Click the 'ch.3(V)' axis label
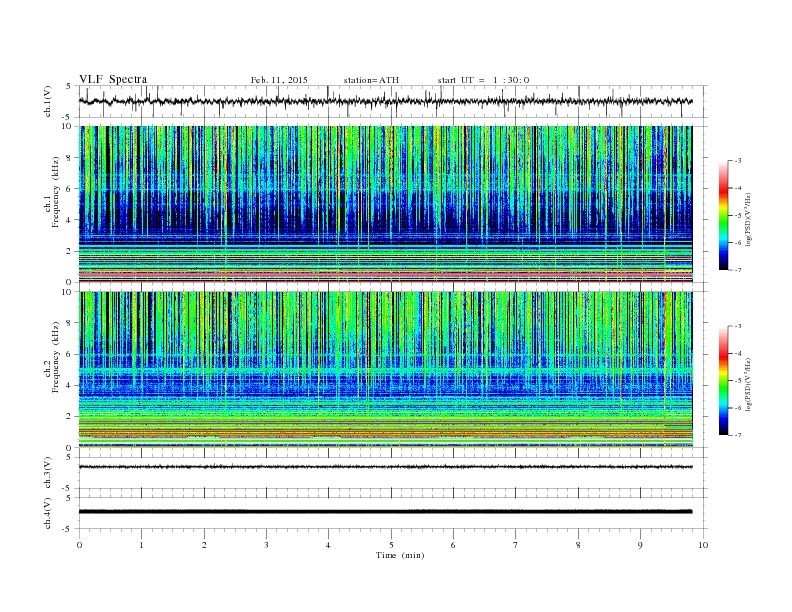Screen dimensions: 792x612 [48, 473]
